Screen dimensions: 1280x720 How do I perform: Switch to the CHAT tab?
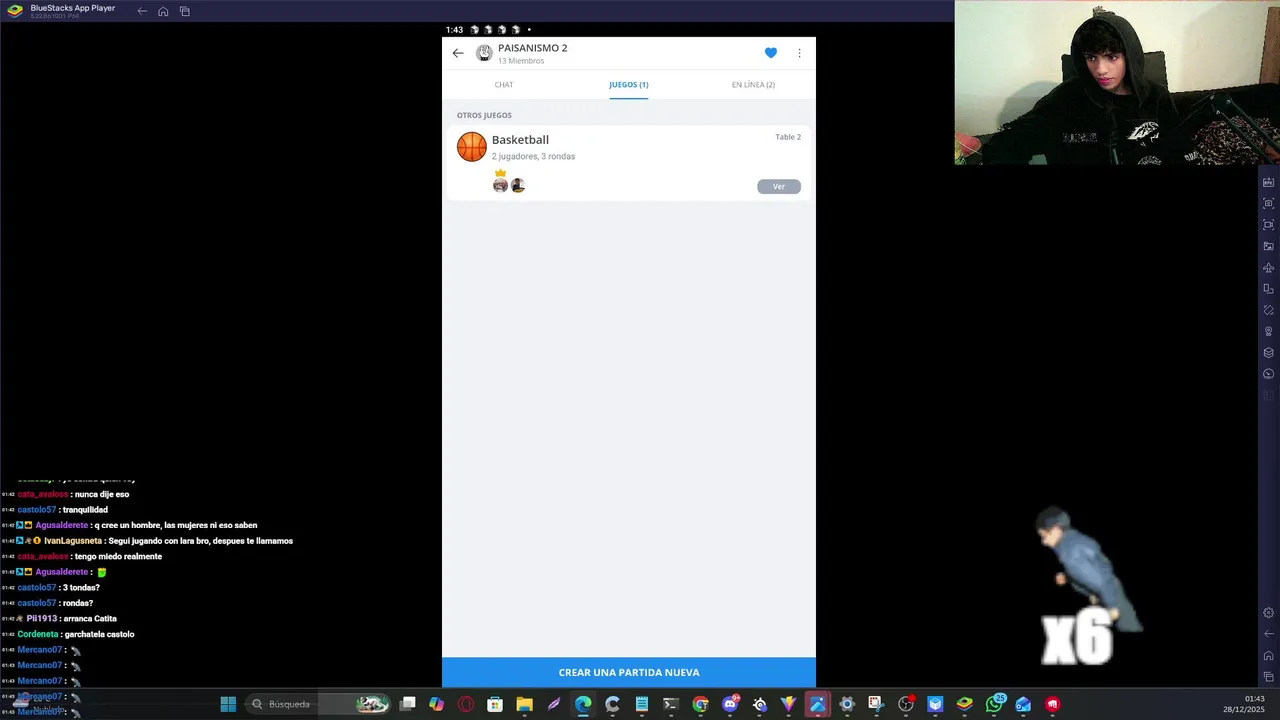pyautogui.click(x=504, y=85)
